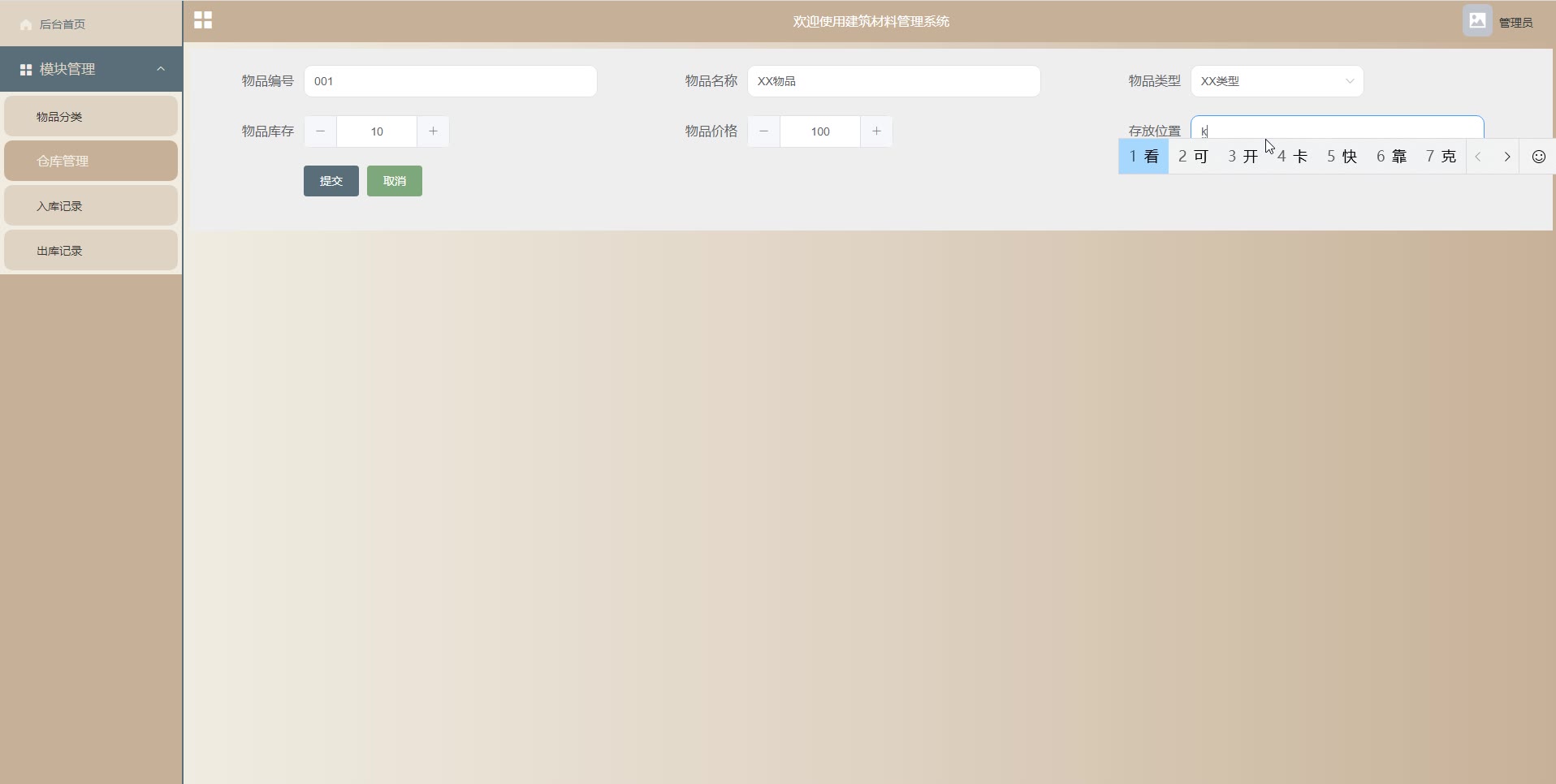This screenshot has height=784, width=1556.
Task: Open 出库记录 menu item
Action: [91, 250]
